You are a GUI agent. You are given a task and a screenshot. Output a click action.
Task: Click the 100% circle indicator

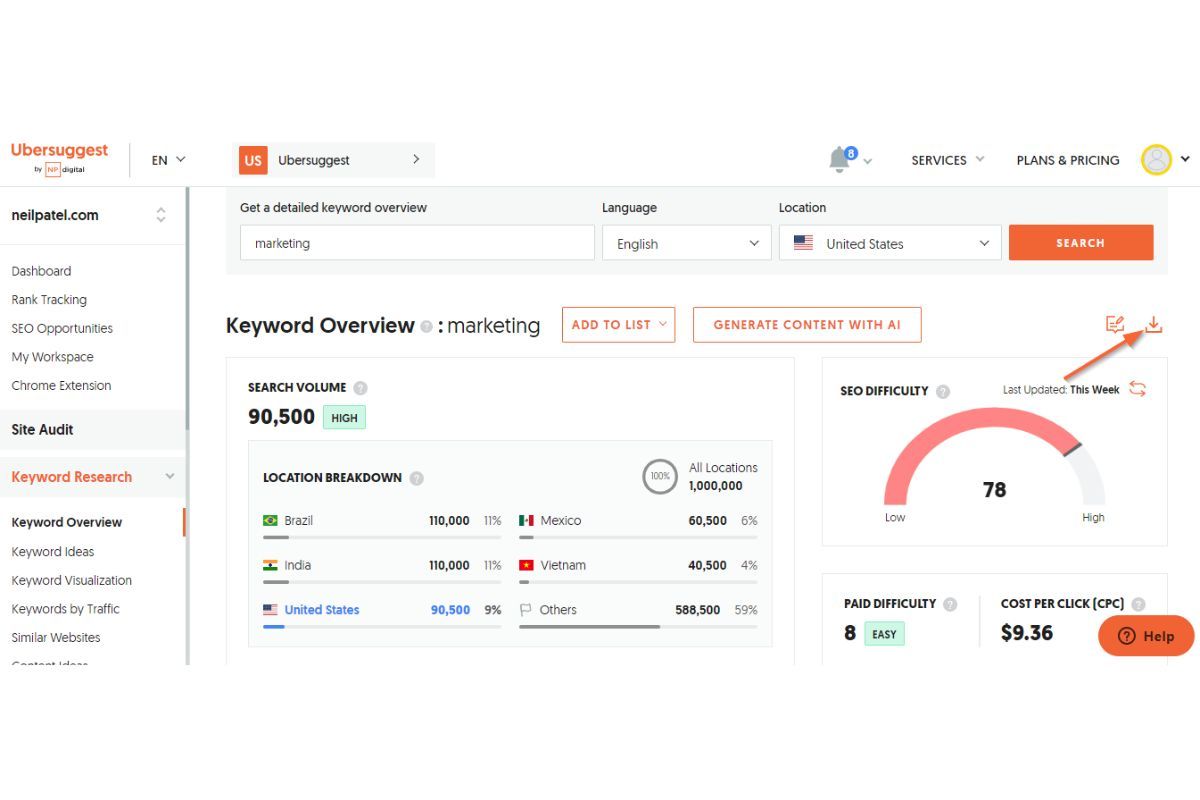pyautogui.click(x=660, y=476)
